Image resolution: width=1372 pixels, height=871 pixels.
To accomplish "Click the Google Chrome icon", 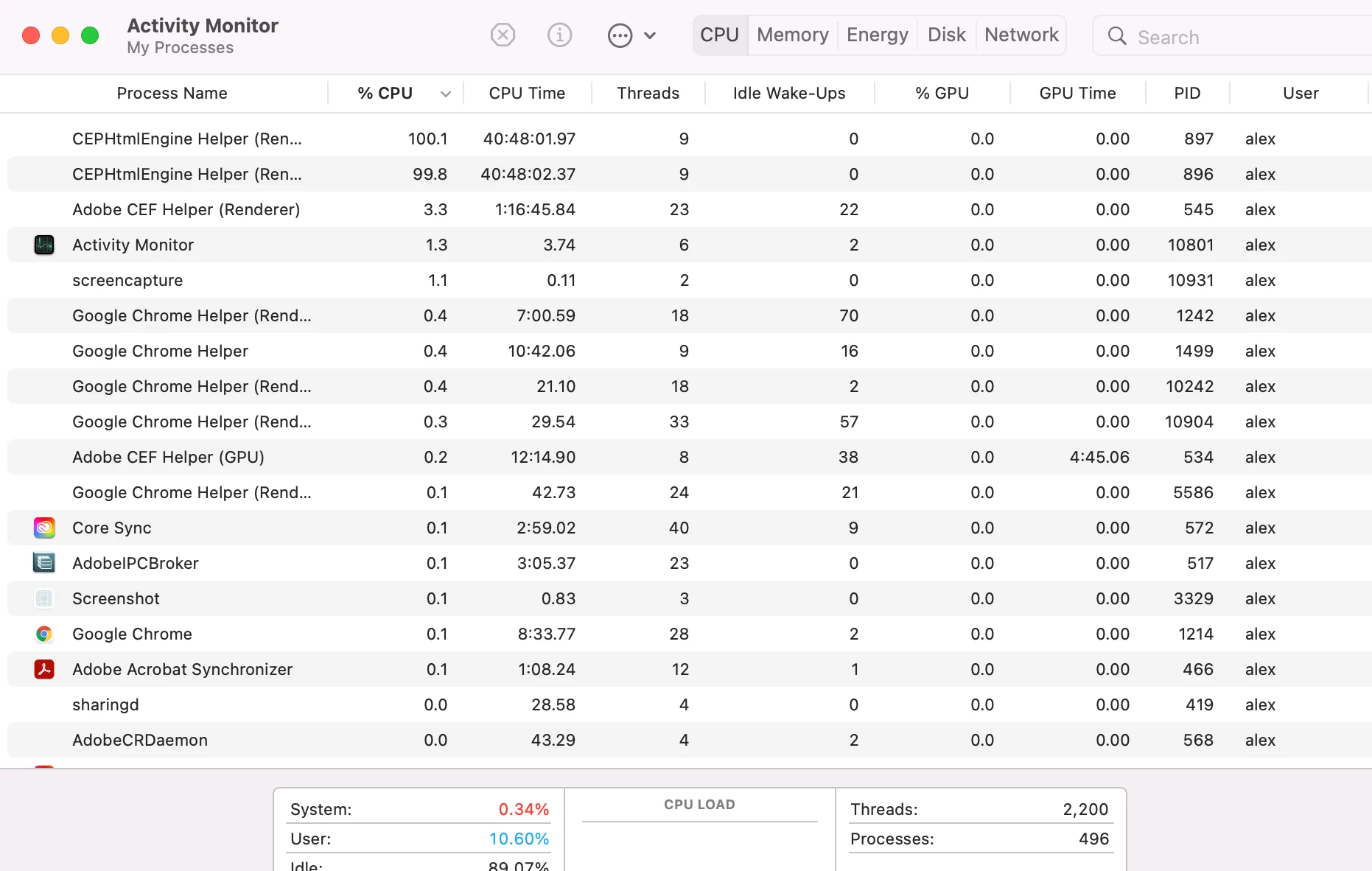I will [x=44, y=634].
